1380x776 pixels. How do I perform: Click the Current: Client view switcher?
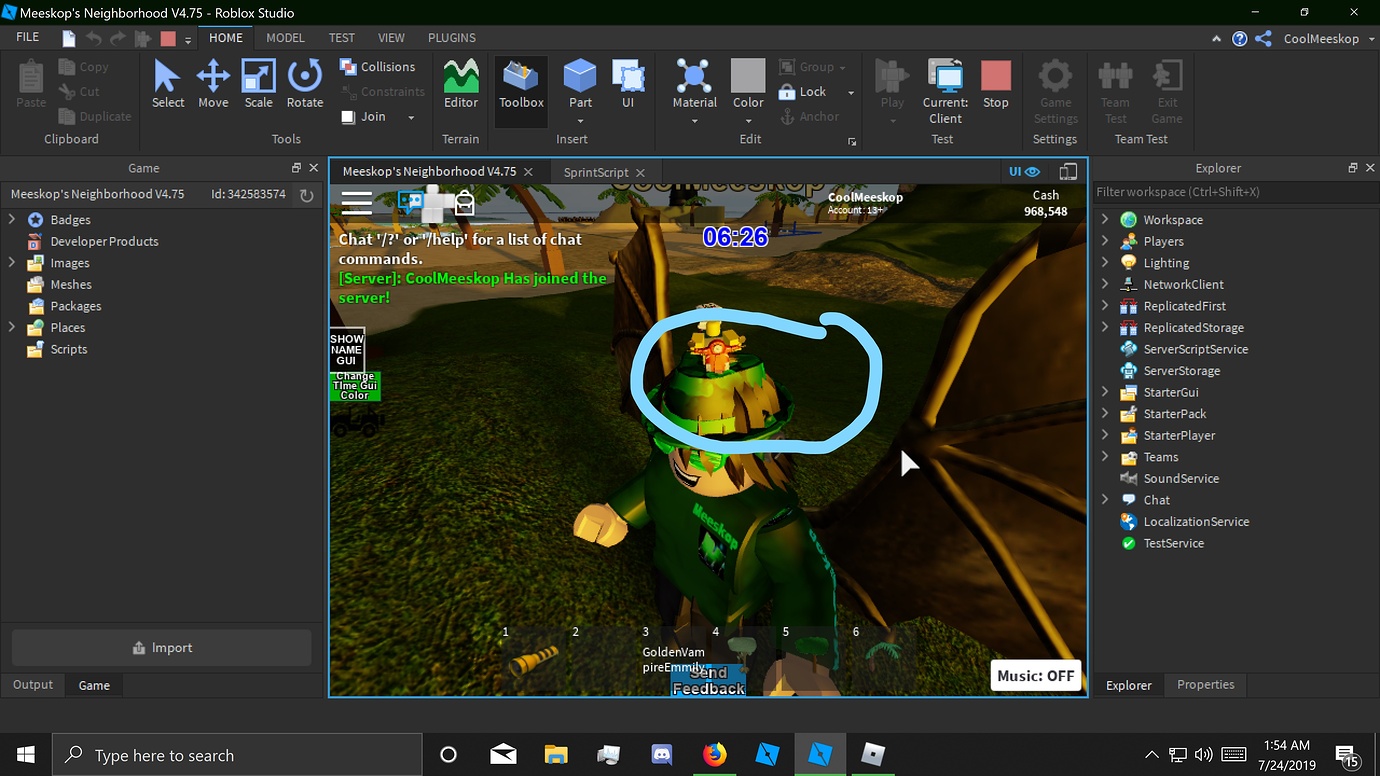click(x=945, y=91)
